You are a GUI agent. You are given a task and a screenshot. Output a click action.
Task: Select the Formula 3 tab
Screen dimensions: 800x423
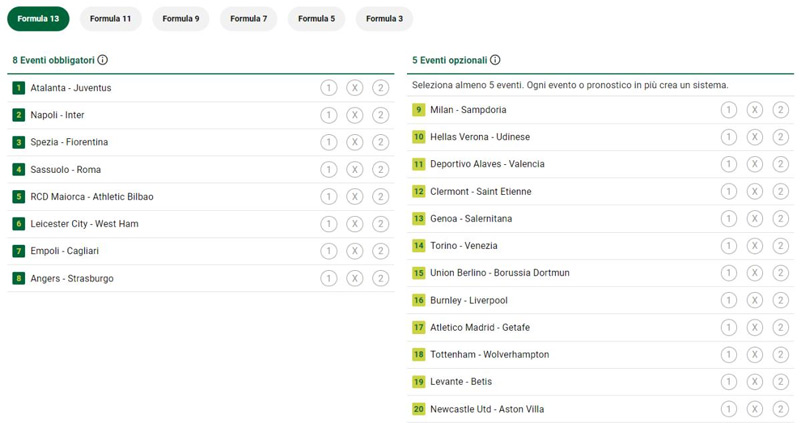click(x=384, y=19)
